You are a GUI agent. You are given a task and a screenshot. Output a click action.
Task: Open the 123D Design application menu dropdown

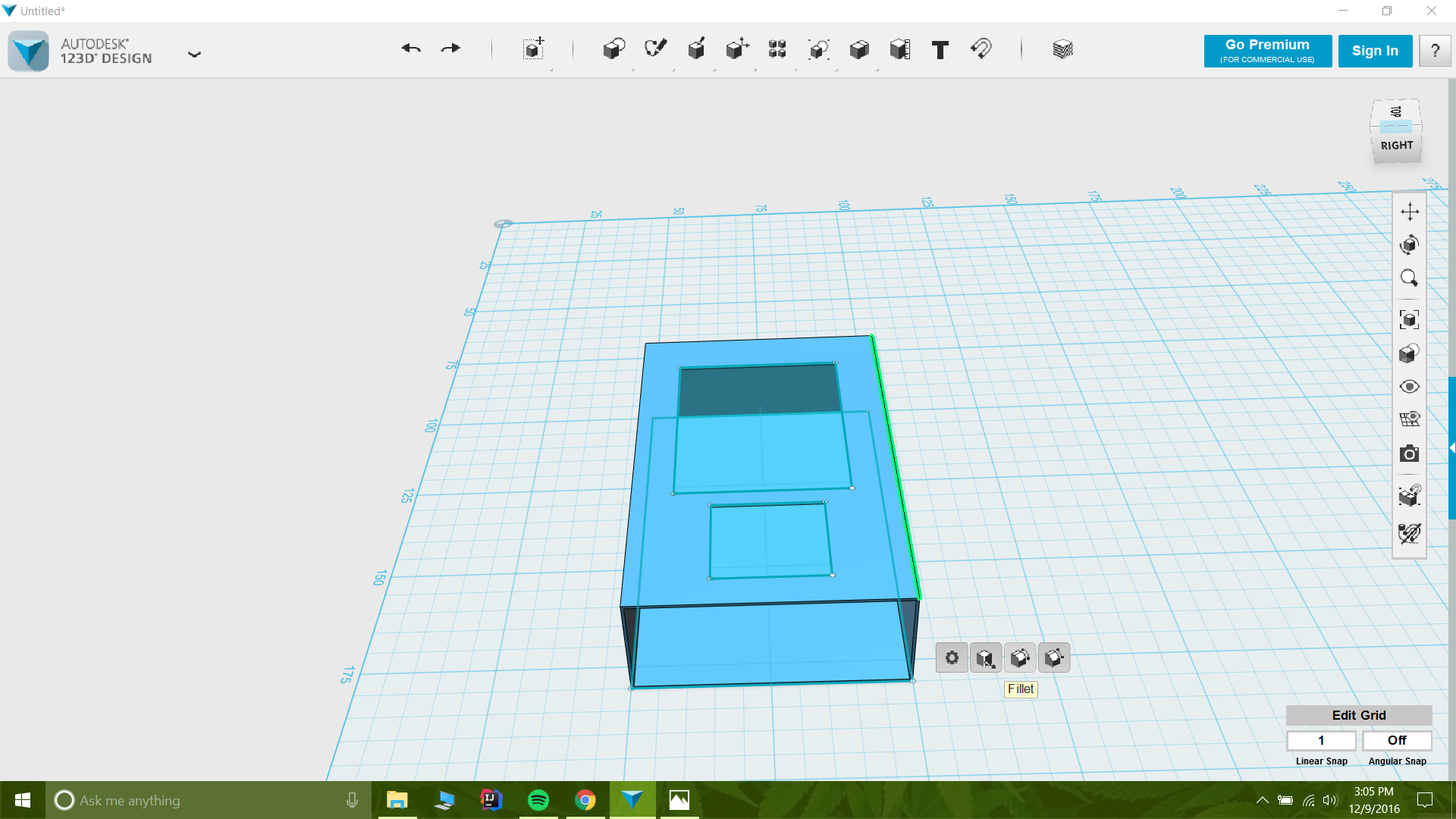pyautogui.click(x=194, y=54)
